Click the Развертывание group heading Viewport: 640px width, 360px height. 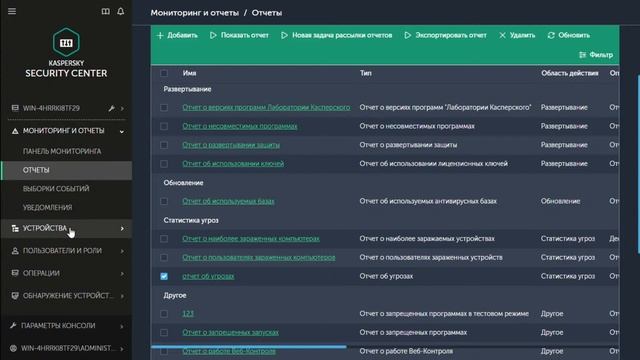coord(187,89)
